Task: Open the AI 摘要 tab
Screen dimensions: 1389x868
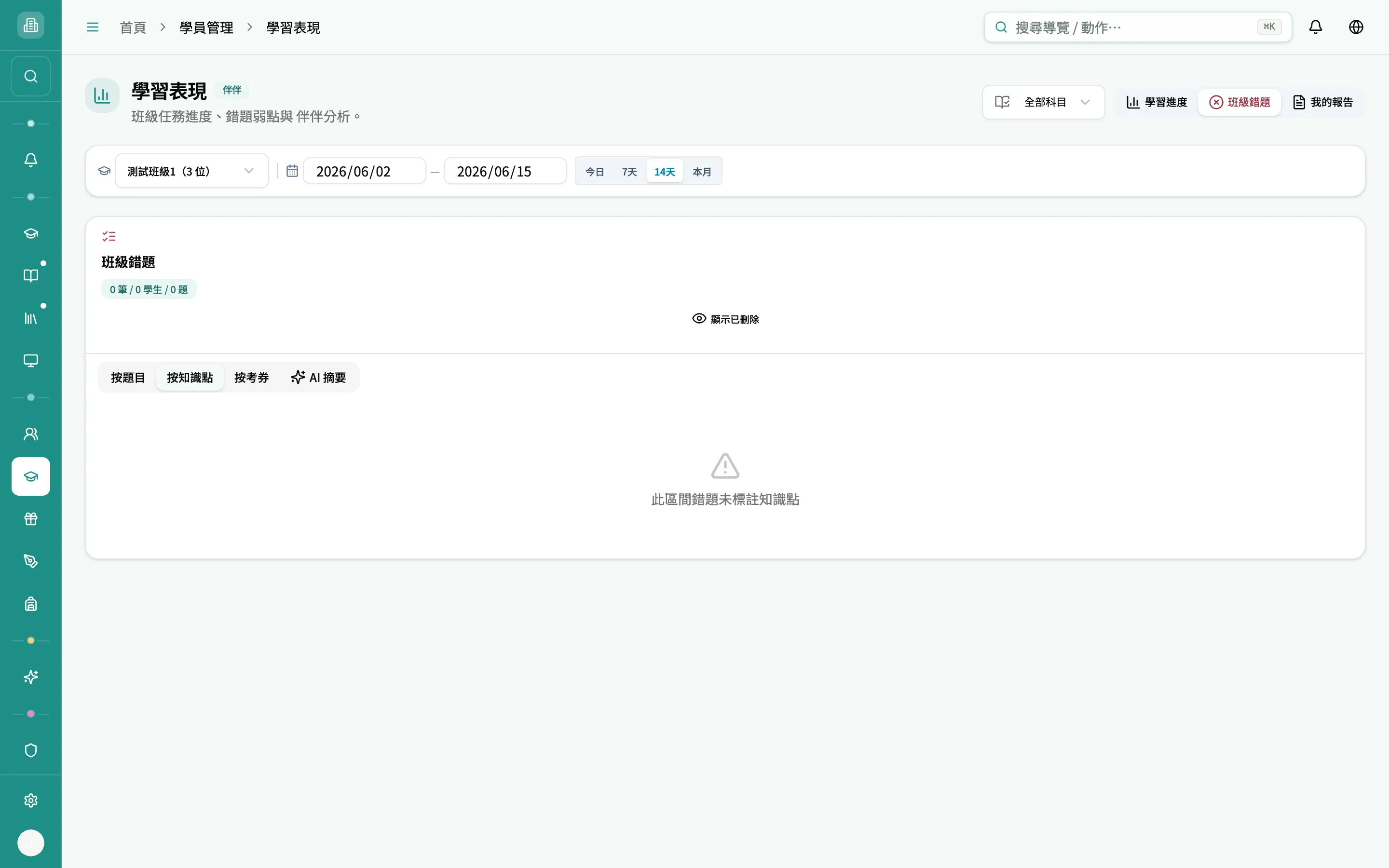Action: [318, 378]
